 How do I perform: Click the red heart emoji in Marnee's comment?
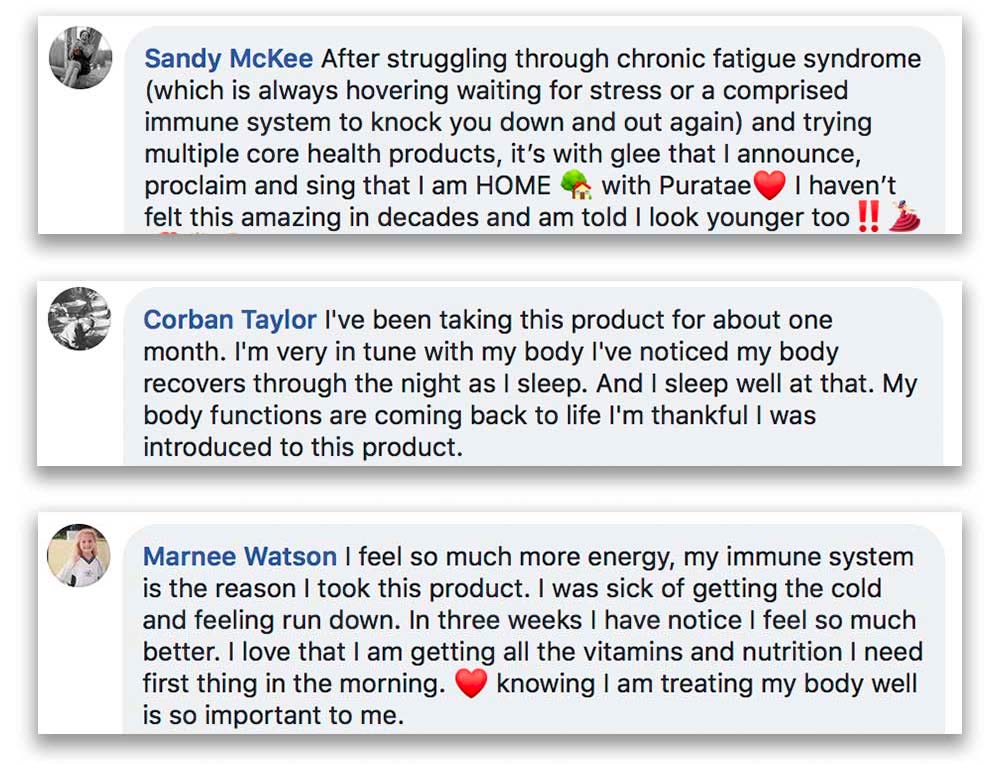(471, 684)
